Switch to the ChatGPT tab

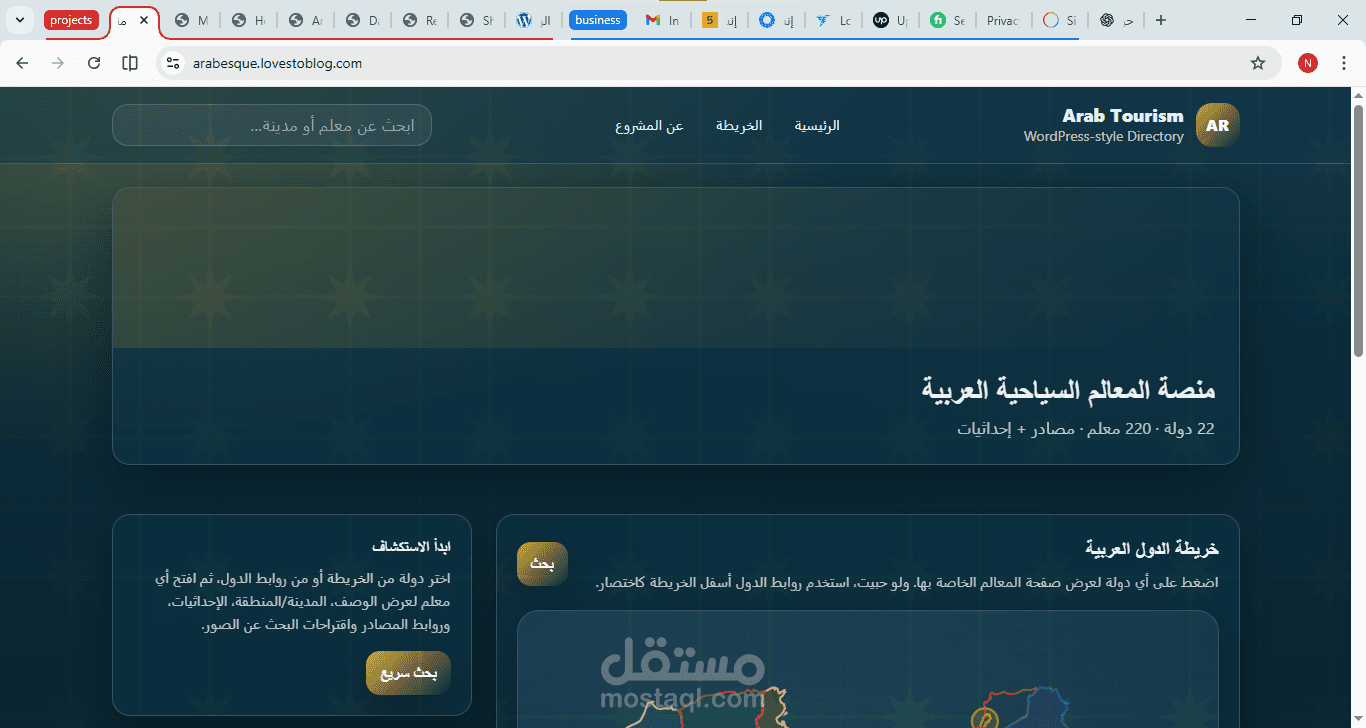click(1117, 20)
